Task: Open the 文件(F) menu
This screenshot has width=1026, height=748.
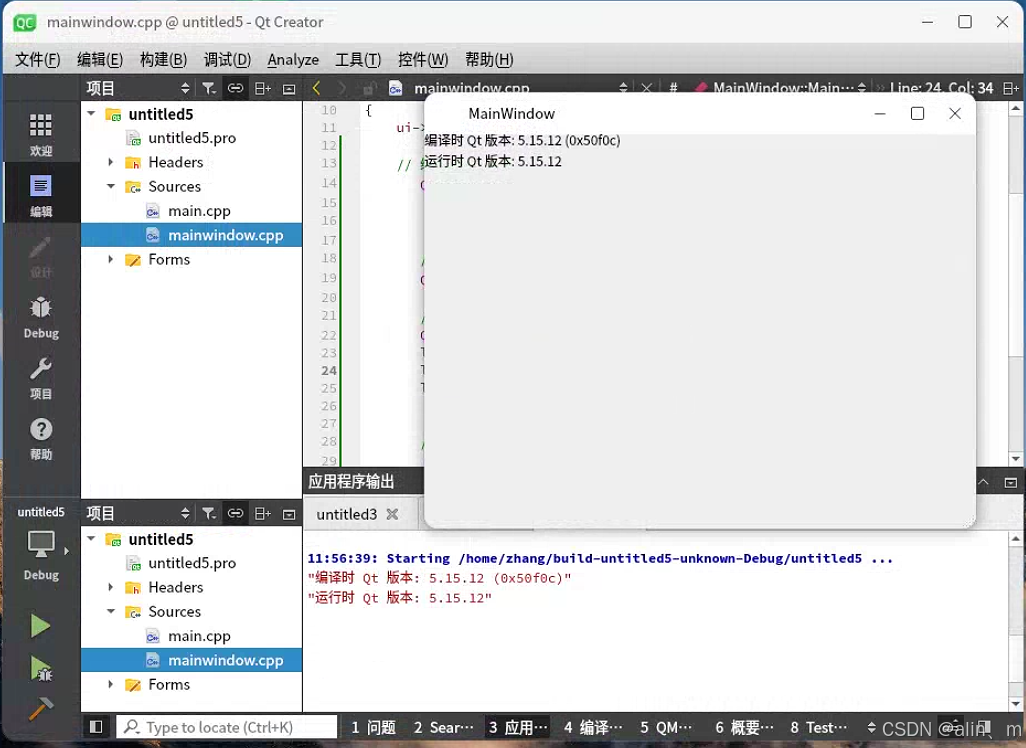Action: [x=37, y=60]
